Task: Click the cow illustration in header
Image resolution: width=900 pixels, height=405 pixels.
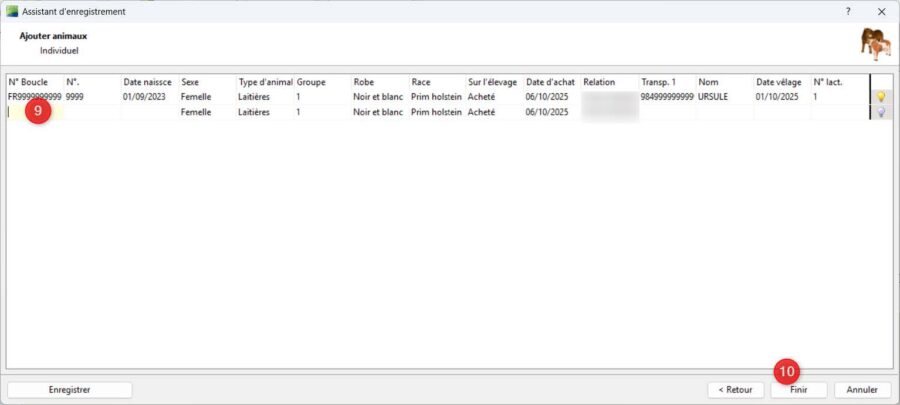Action: click(875, 45)
